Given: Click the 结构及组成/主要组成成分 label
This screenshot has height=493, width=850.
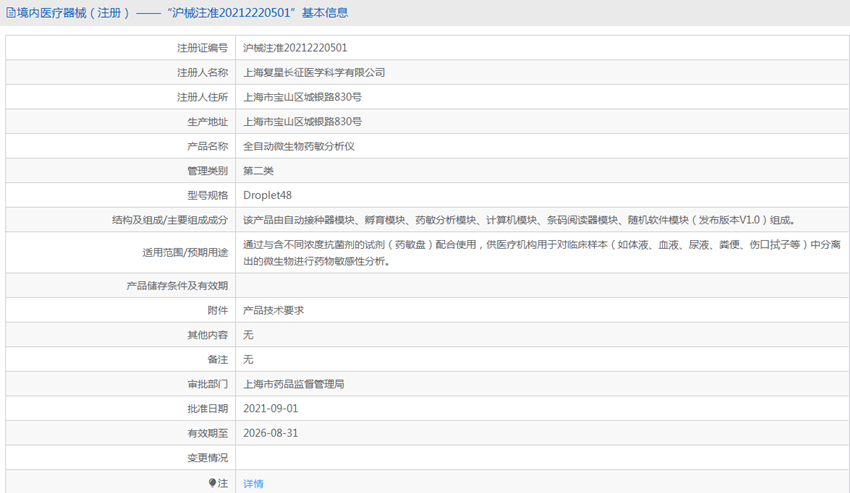Looking at the screenshot, I should pos(170,220).
